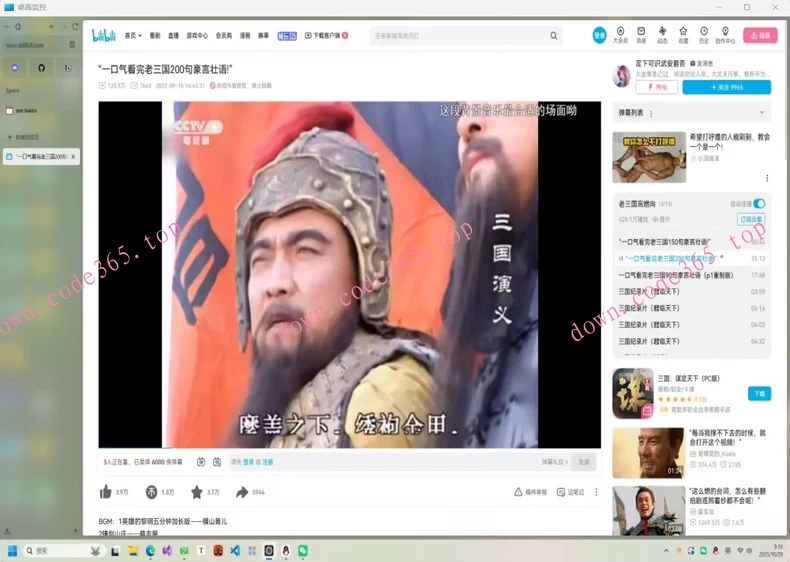Click the 登录 link in danmaku input
The width and height of the screenshot is (790, 562).
tap(248, 462)
